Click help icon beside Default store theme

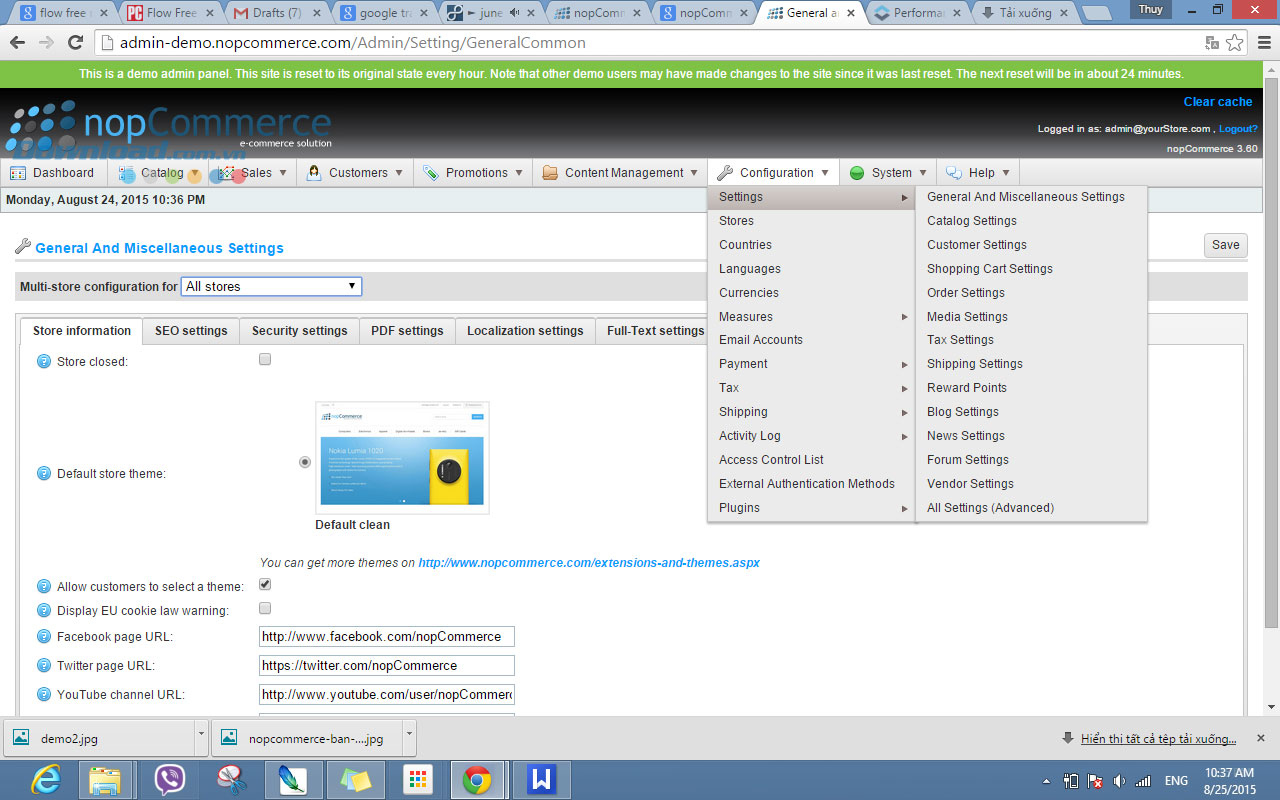(x=44, y=474)
